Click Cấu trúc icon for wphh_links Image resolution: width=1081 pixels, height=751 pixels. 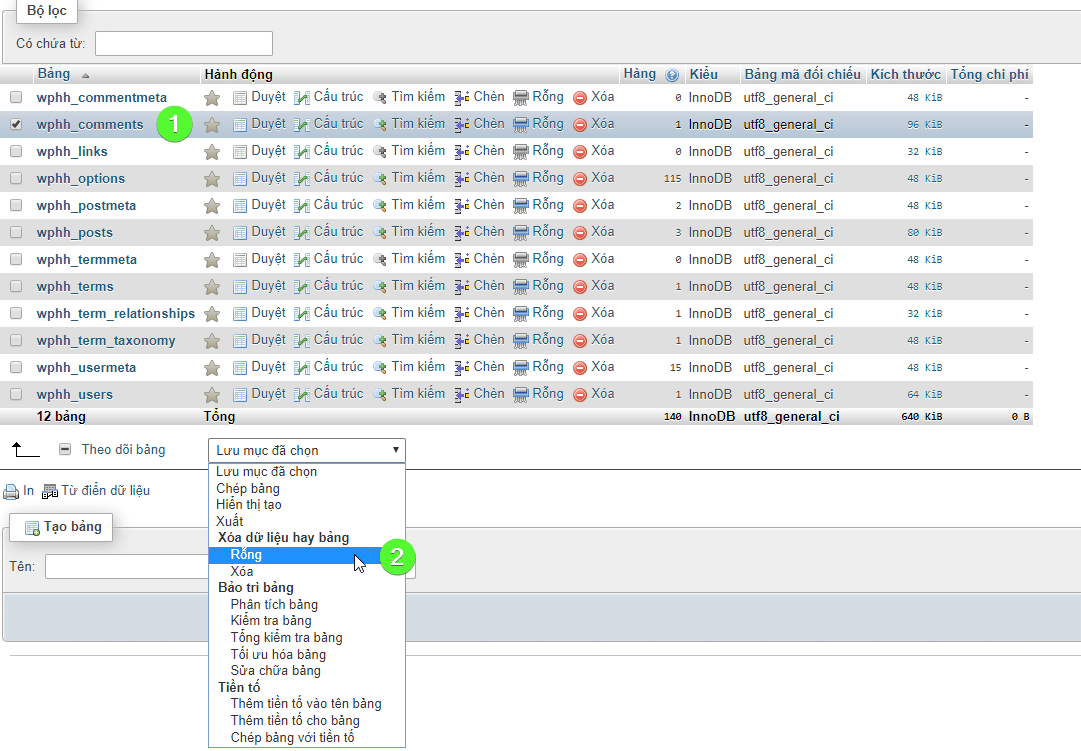tap(302, 152)
